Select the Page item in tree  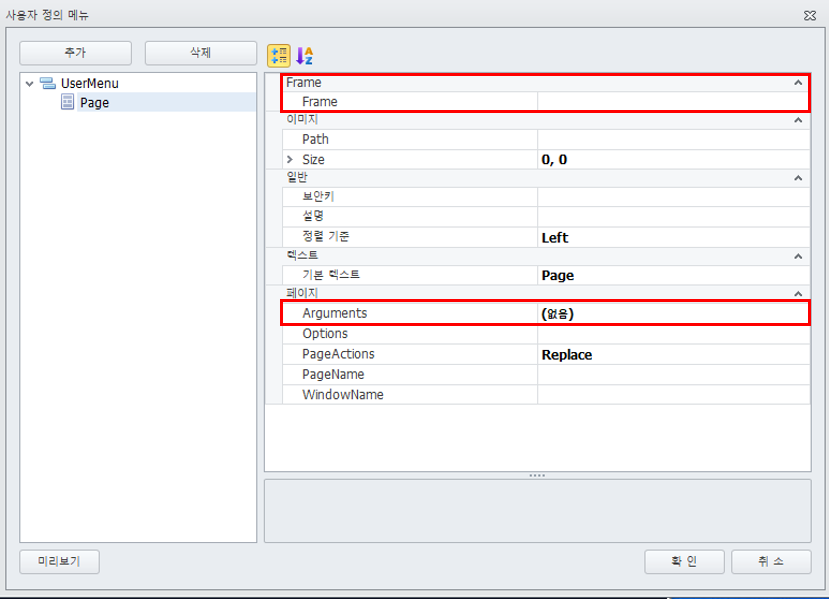click(x=94, y=102)
